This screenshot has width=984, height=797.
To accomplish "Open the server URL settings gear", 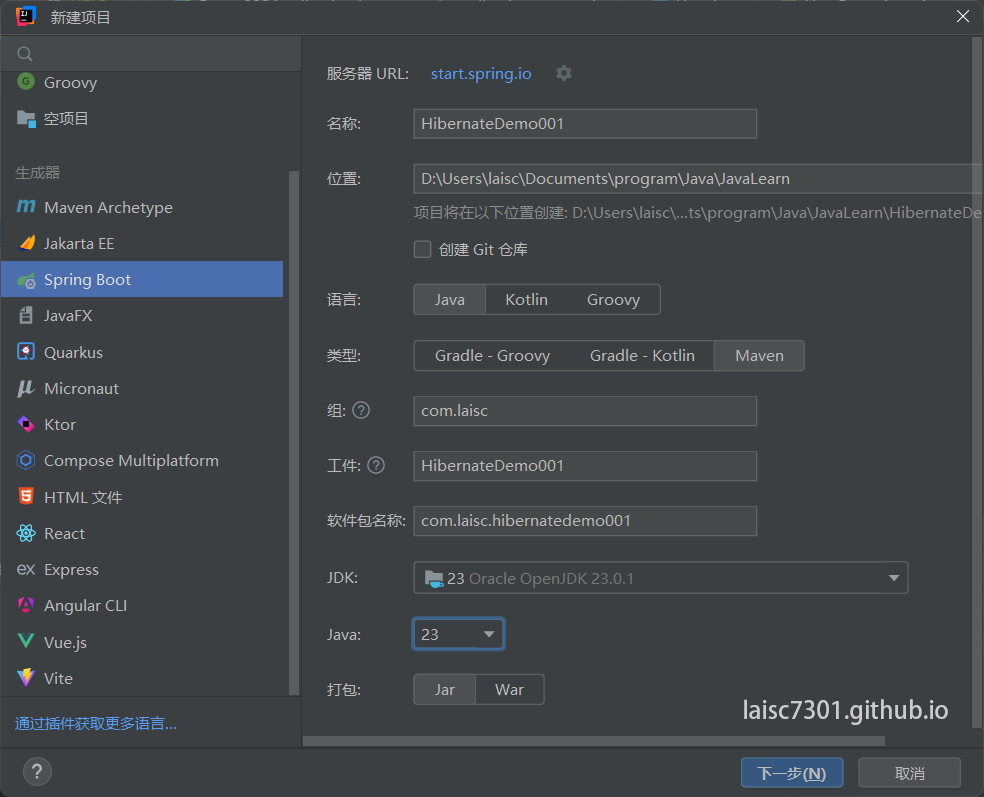I will [x=563, y=72].
